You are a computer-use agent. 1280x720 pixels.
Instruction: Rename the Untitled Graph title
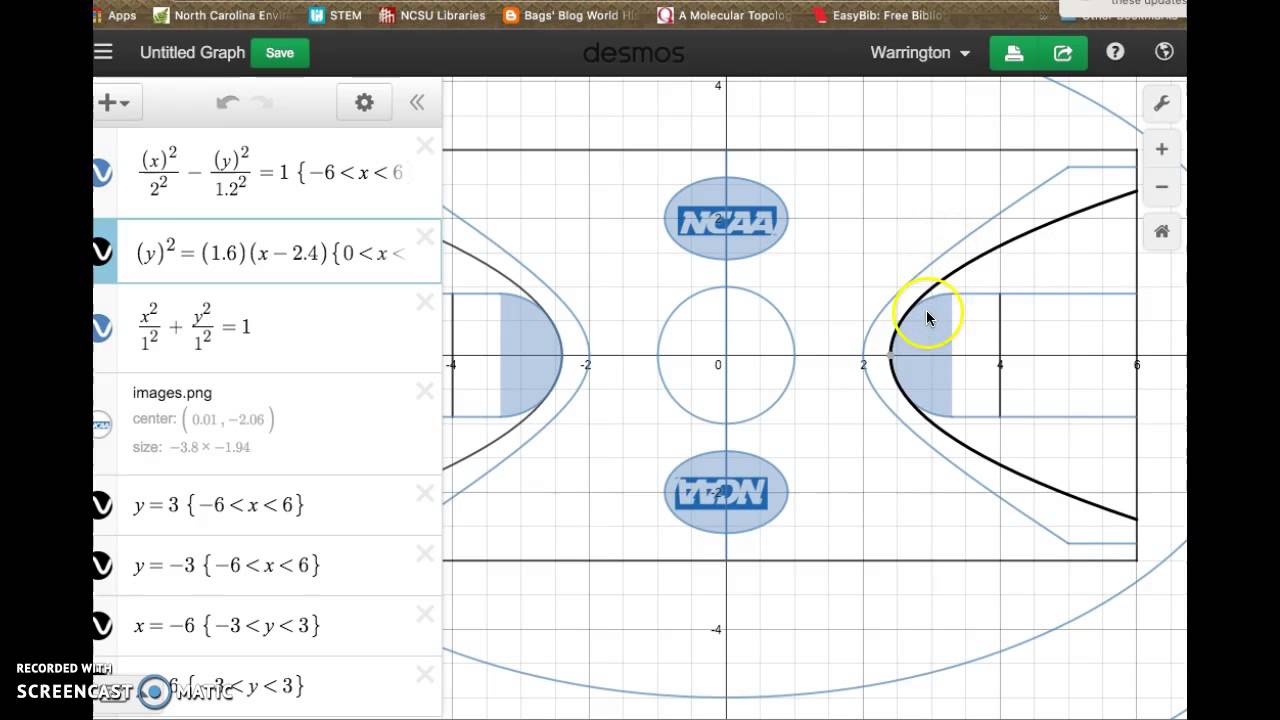(192, 53)
